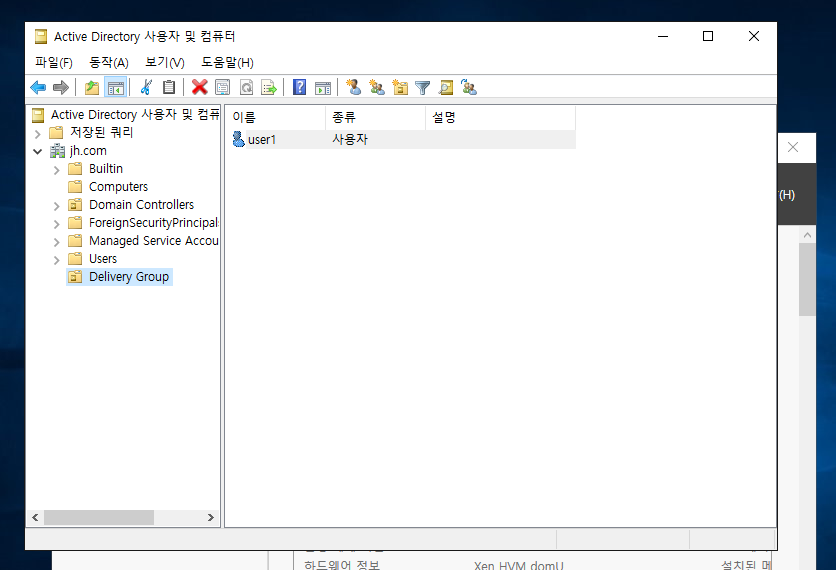Click the Delivery Group OU folder icon
The width and height of the screenshot is (836, 570).
click(75, 277)
